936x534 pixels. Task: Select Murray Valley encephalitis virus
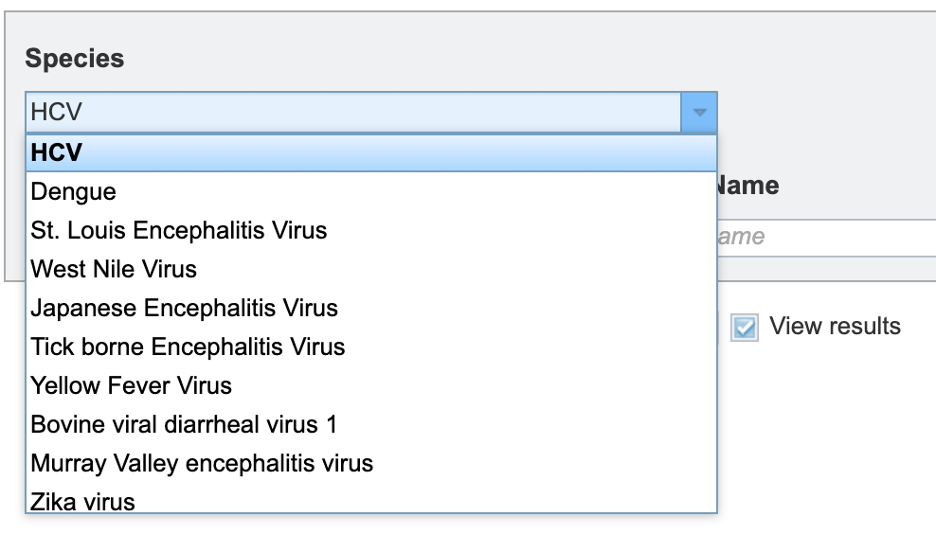(x=371, y=463)
